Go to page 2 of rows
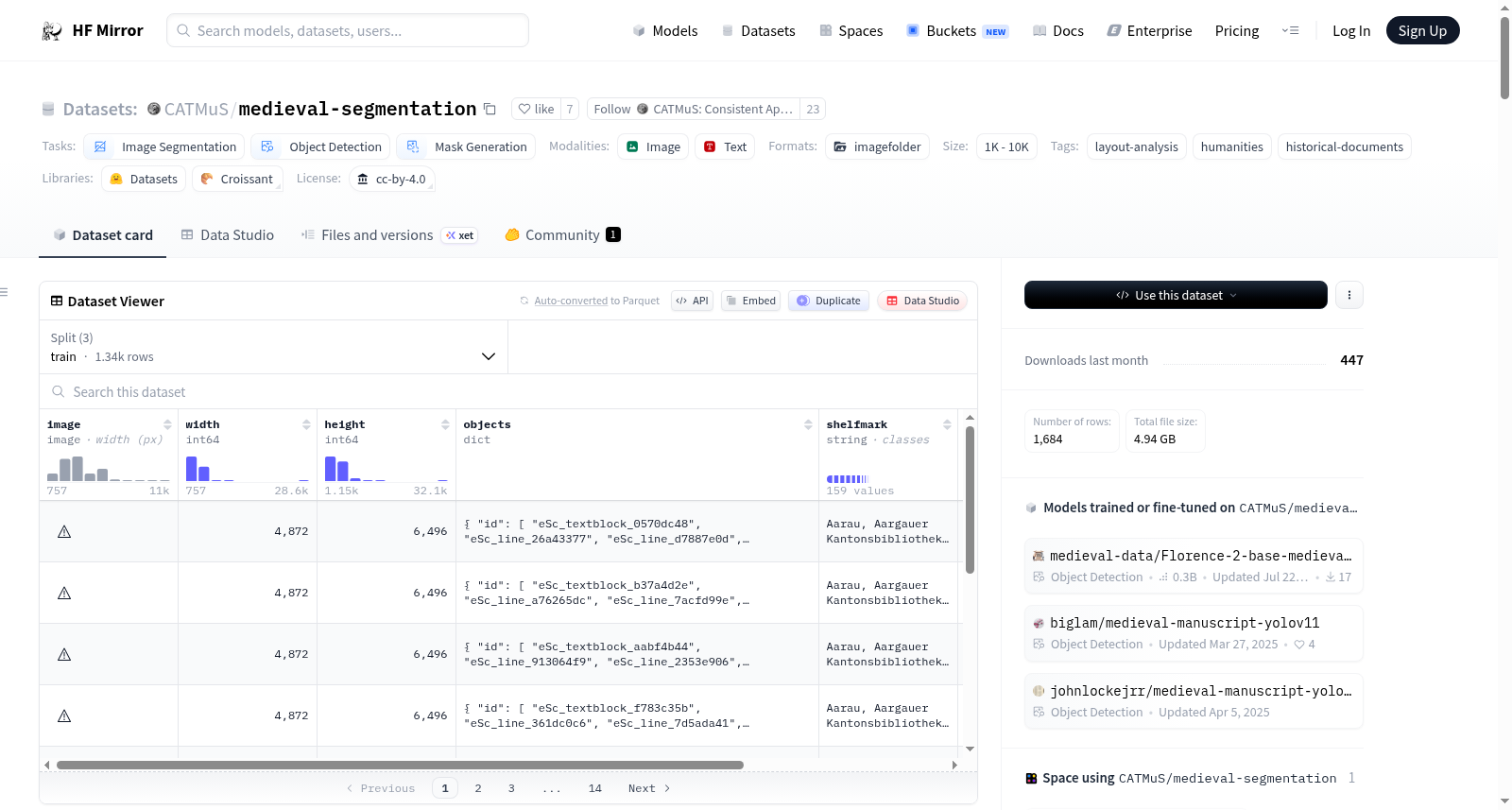1512x810 pixels. [x=478, y=788]
